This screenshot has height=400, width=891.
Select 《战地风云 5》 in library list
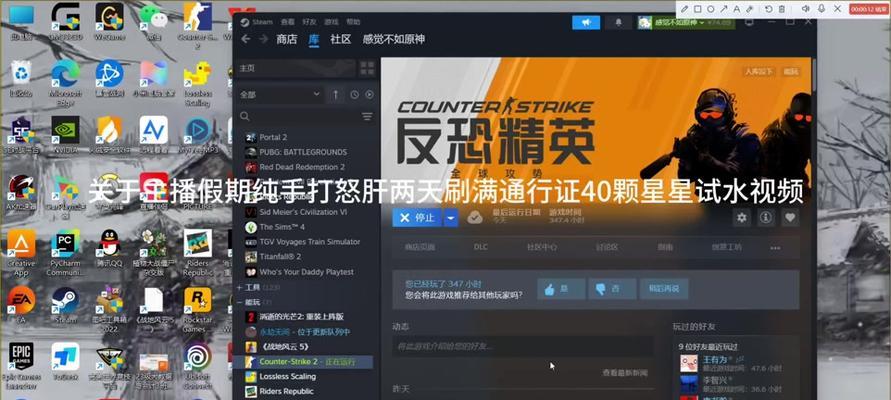click(x=284, y=347)
